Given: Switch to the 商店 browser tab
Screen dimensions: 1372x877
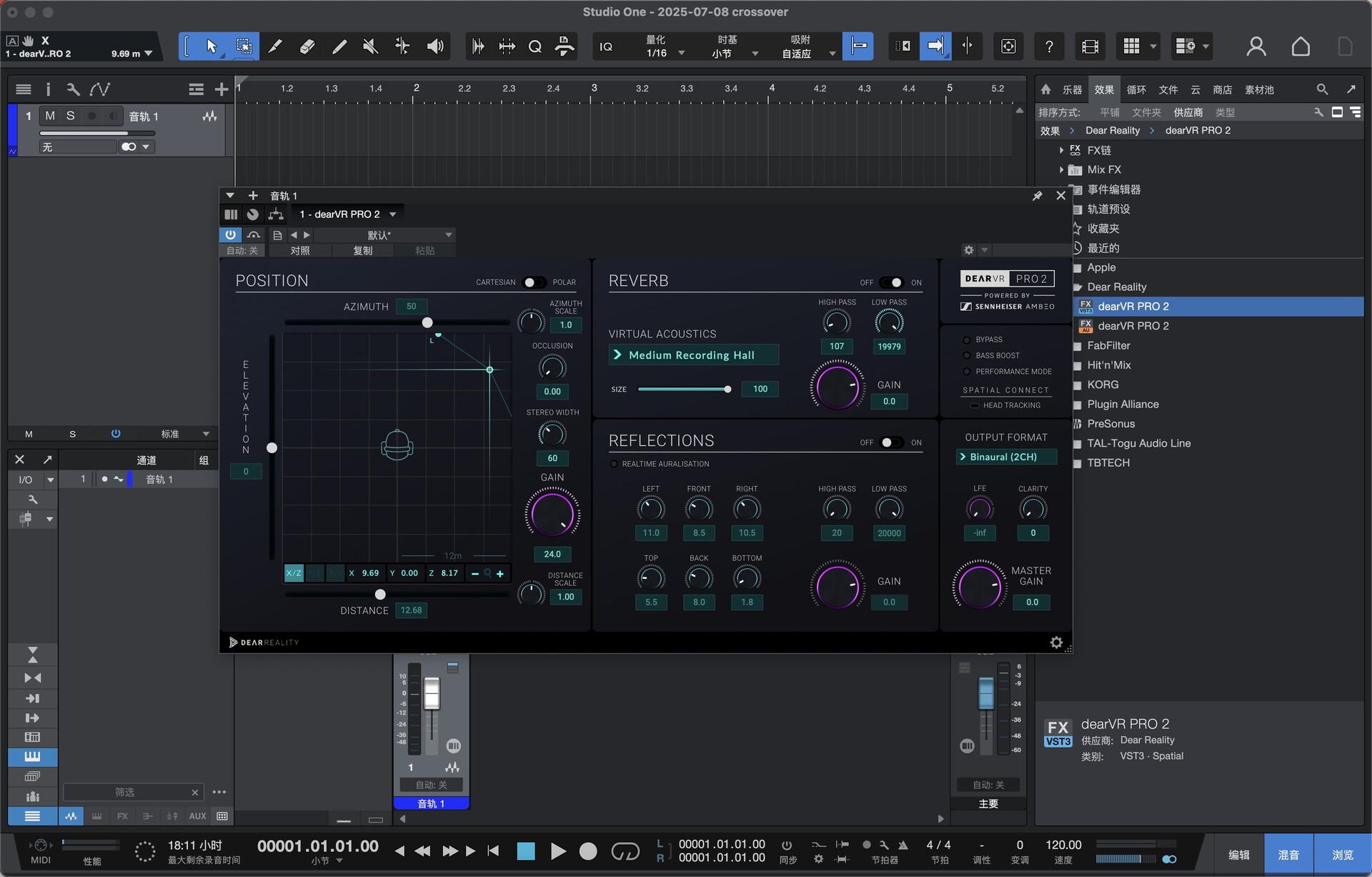Looking at the screenshot, I should tap(1223, 90).
